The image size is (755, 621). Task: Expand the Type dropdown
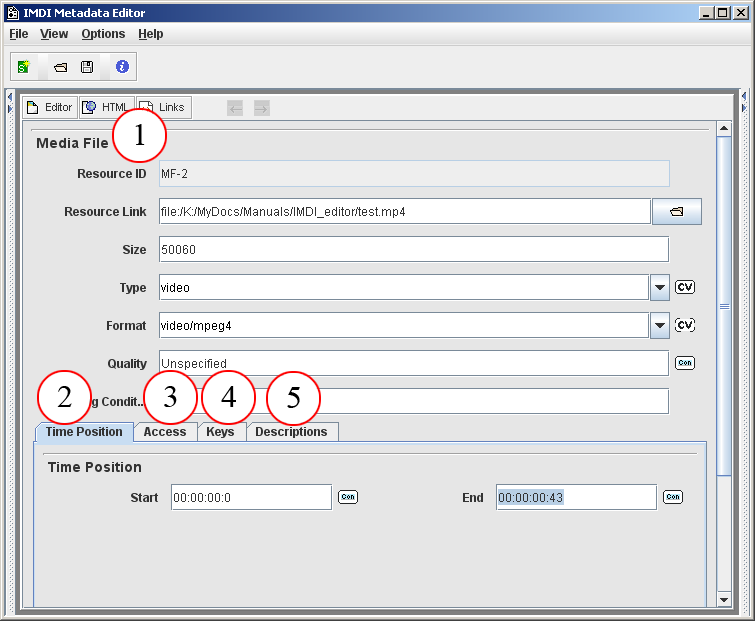point(660,287)
